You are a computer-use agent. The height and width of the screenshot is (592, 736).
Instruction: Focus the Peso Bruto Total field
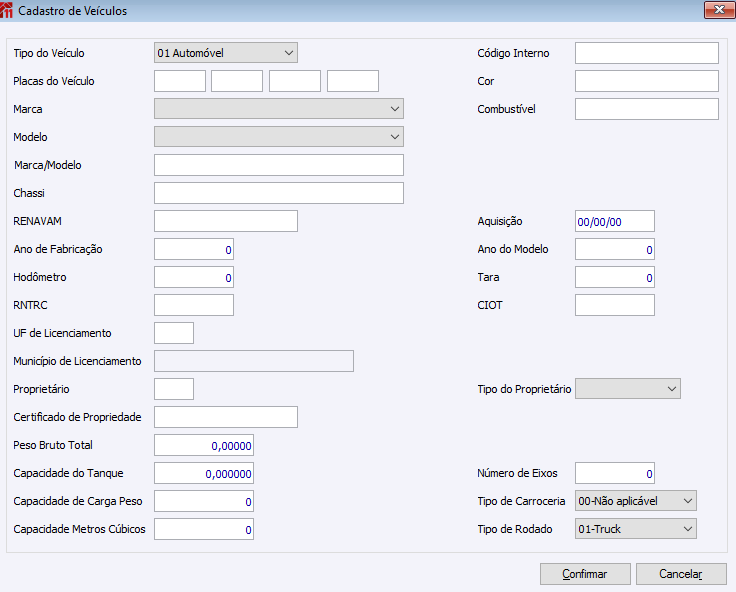click(x=204, y=445)
